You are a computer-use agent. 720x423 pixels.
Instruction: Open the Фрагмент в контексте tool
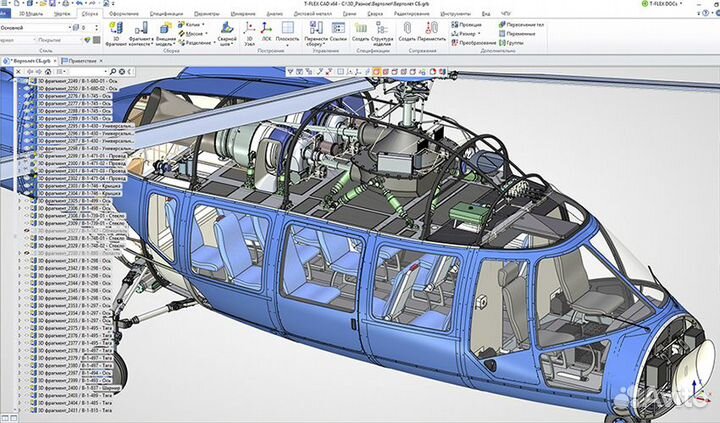coord(141,33)
